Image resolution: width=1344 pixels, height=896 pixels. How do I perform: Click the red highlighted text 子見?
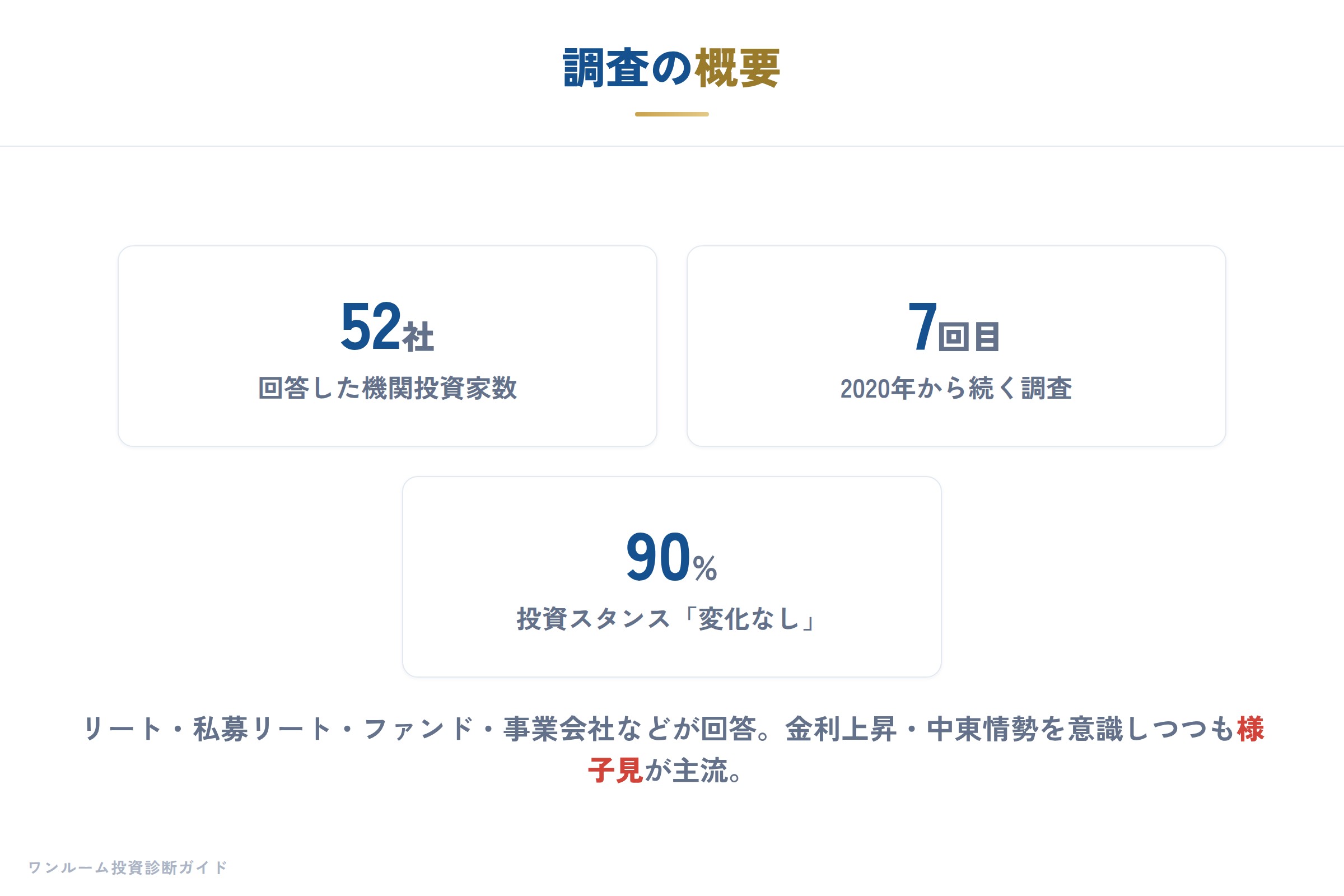(616, 771)
